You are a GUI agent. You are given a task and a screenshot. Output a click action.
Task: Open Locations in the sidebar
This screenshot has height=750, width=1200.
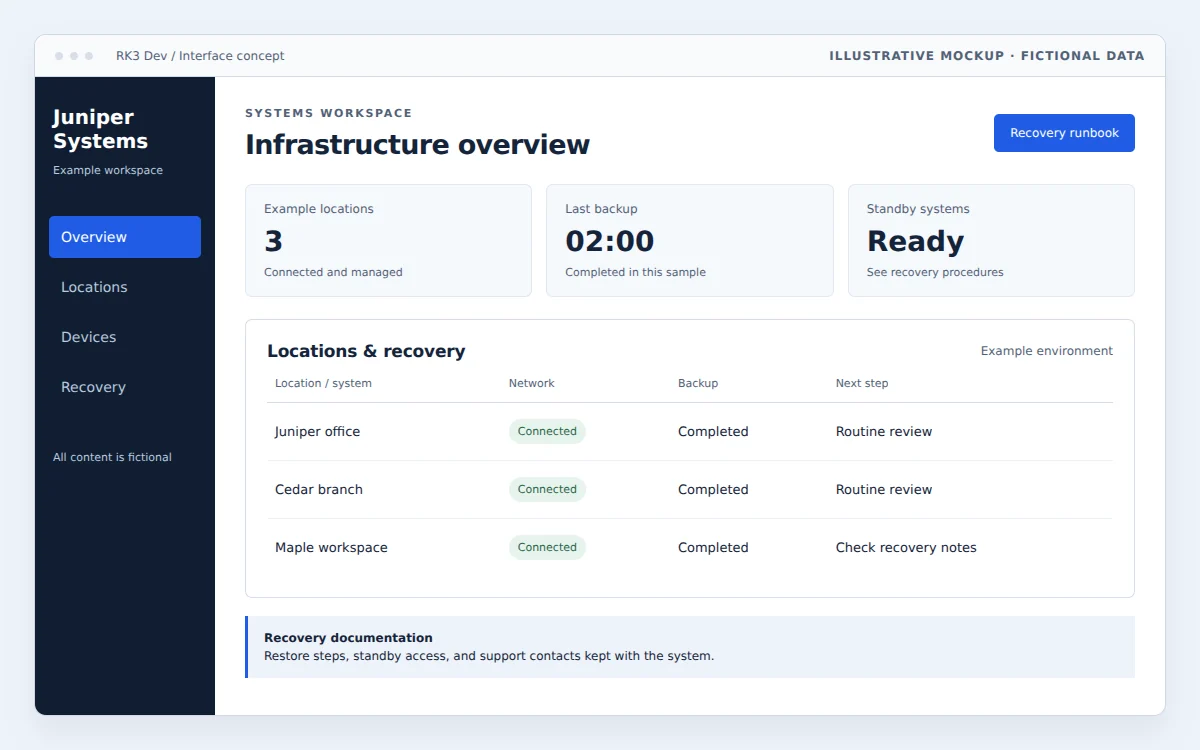[x=125, y=287]
